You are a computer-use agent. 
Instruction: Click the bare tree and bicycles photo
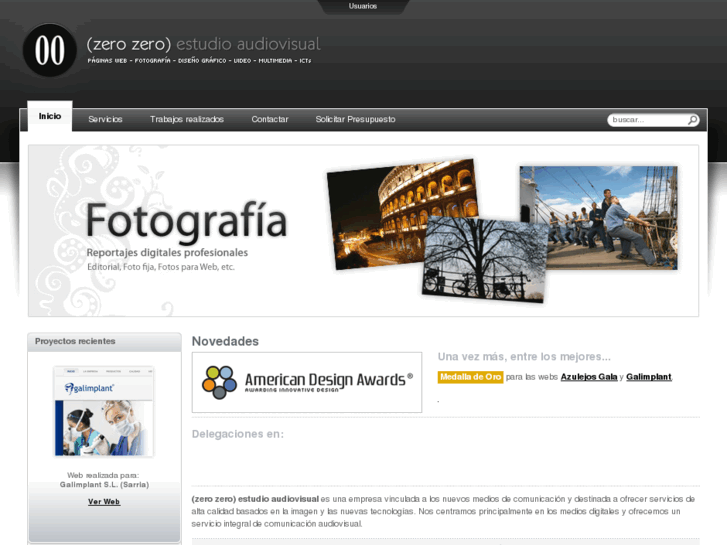pos(485,260)
